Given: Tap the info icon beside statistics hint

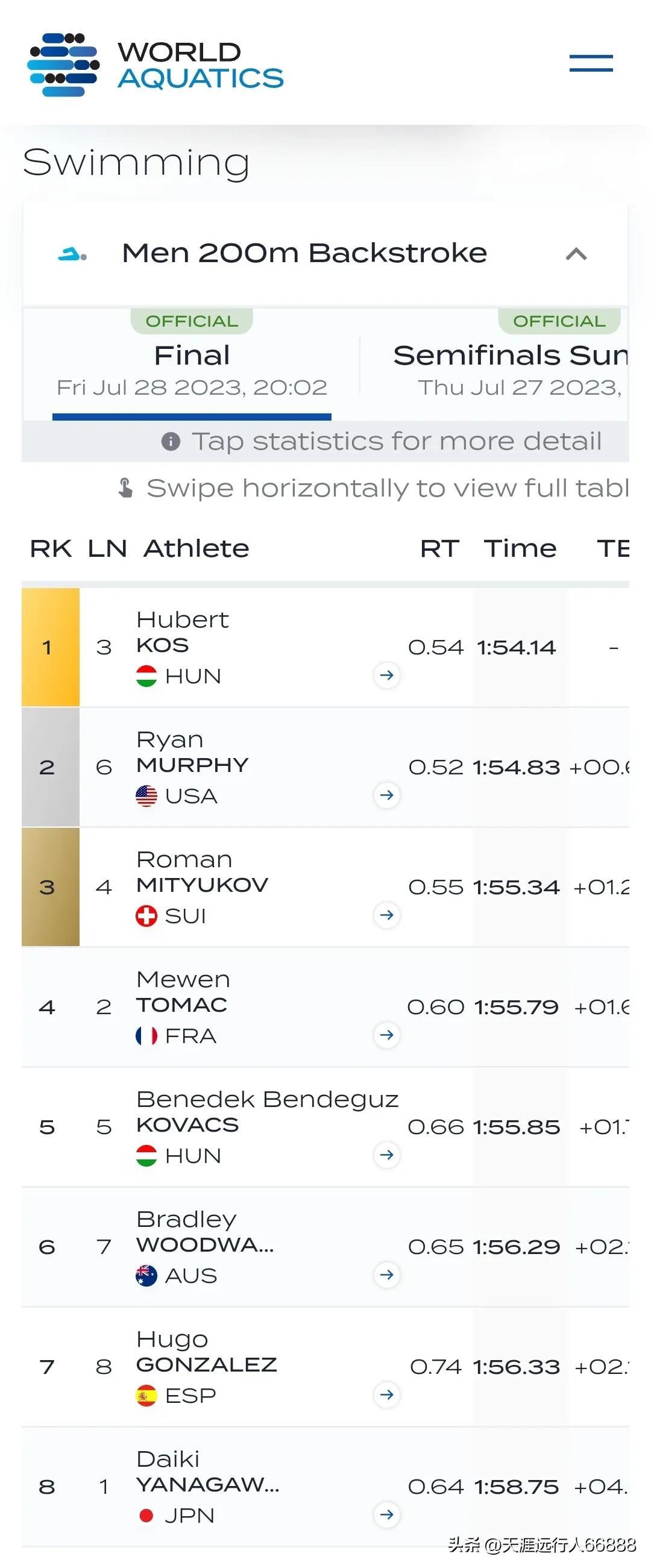Looking at the screenshot, I should 171,441.
